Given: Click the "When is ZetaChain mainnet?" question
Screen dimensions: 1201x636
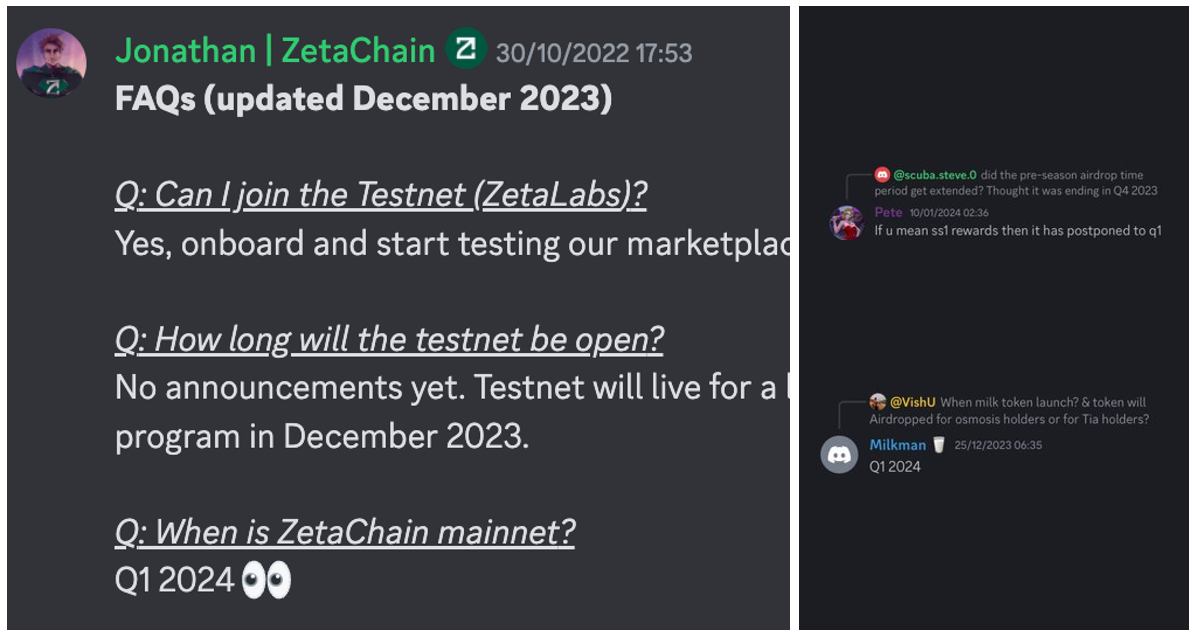Looking at the screenshot, I should point(345,532).
